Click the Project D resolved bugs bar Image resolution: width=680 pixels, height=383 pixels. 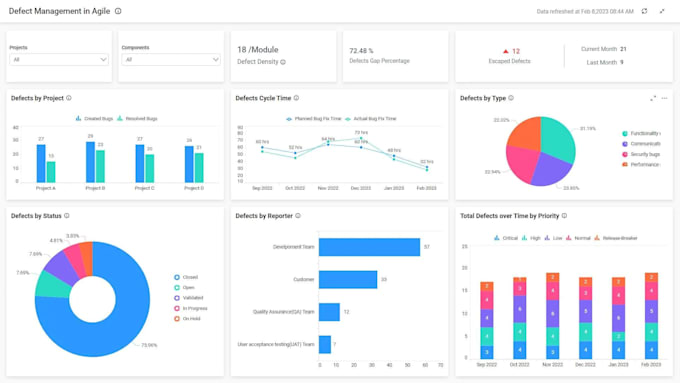click(x=199, y=167)
